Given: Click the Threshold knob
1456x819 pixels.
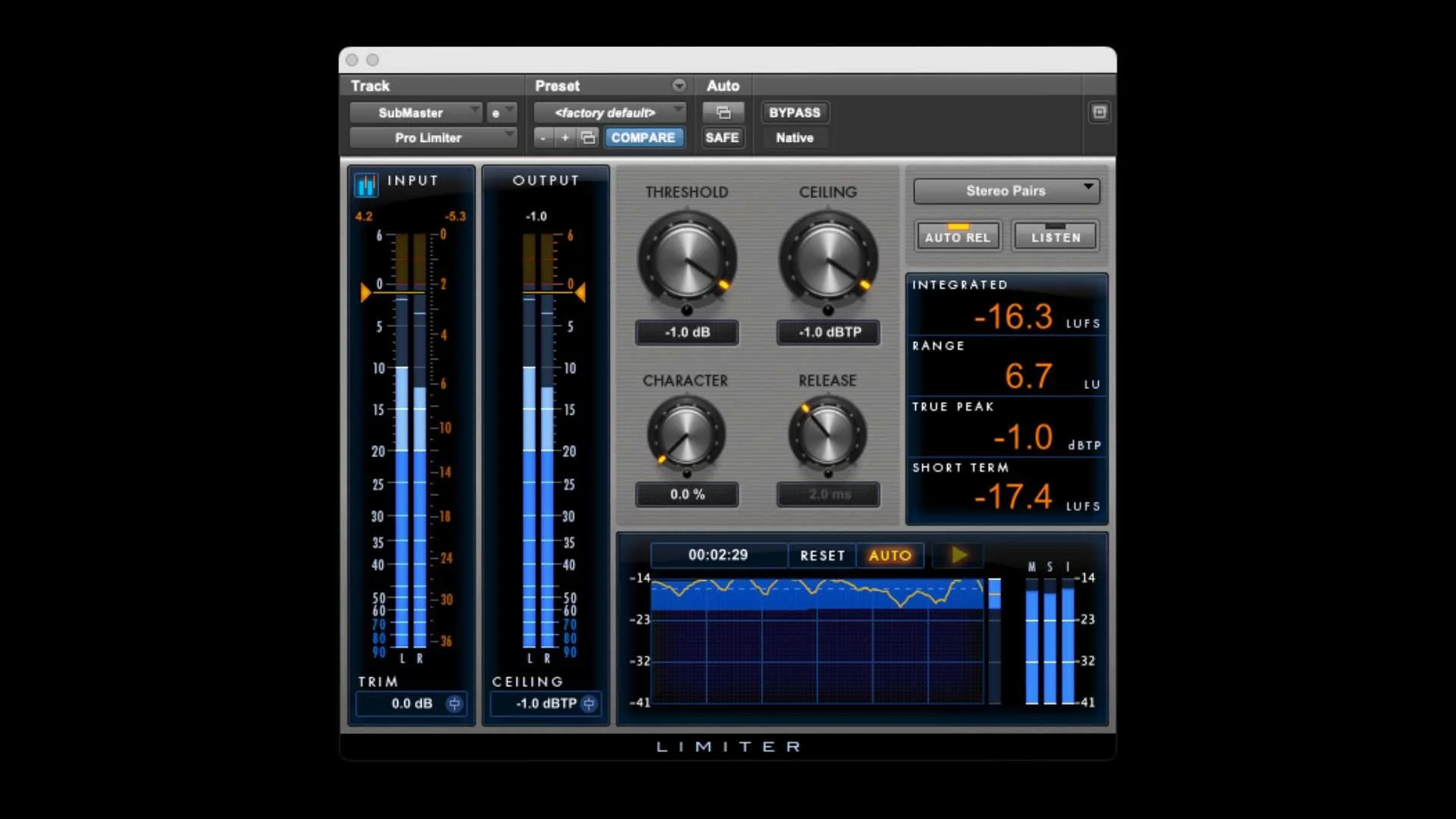Looking at the screenshot, I should coord(687,260).
